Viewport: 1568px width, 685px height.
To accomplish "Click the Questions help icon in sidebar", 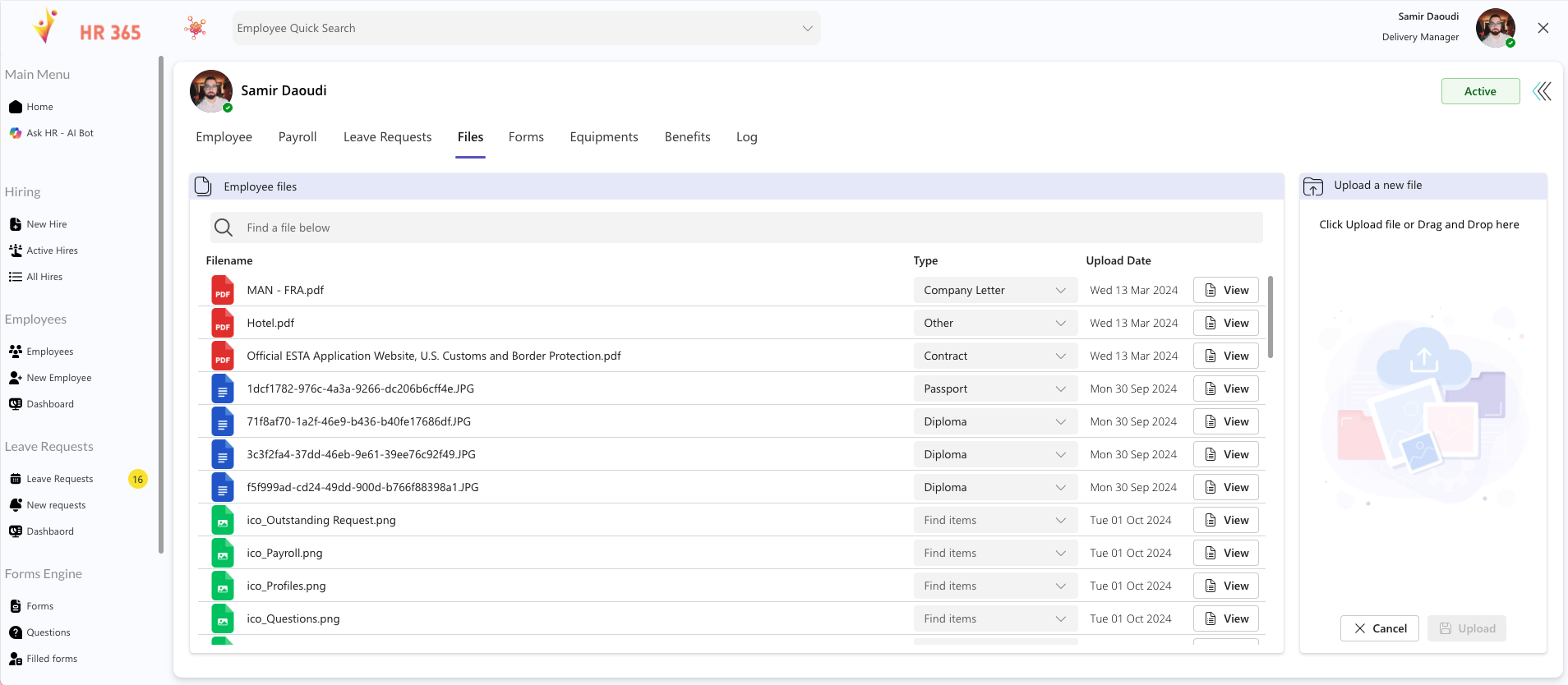I will click(16, 632).
